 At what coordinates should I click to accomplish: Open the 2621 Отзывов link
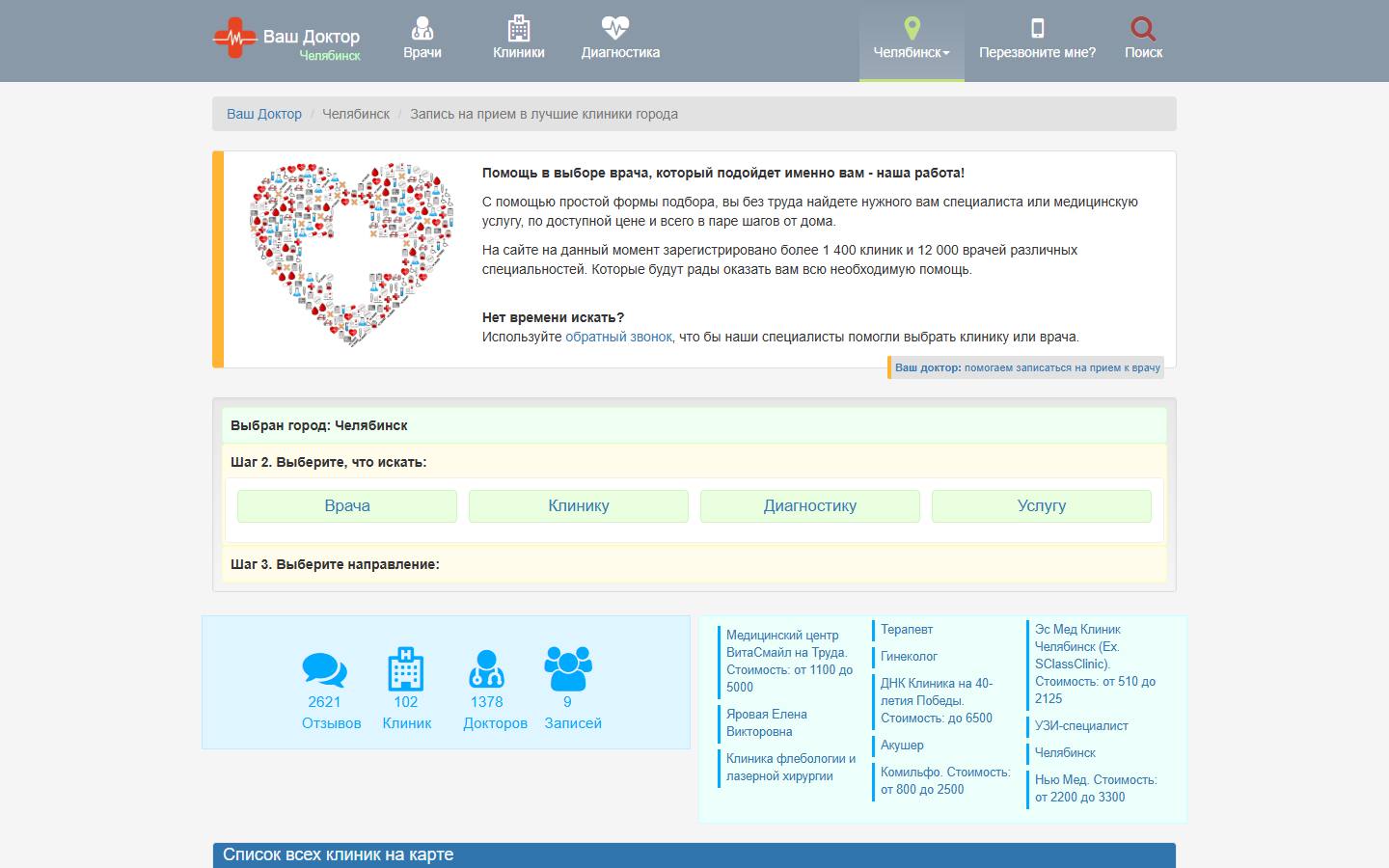[331, 713]
